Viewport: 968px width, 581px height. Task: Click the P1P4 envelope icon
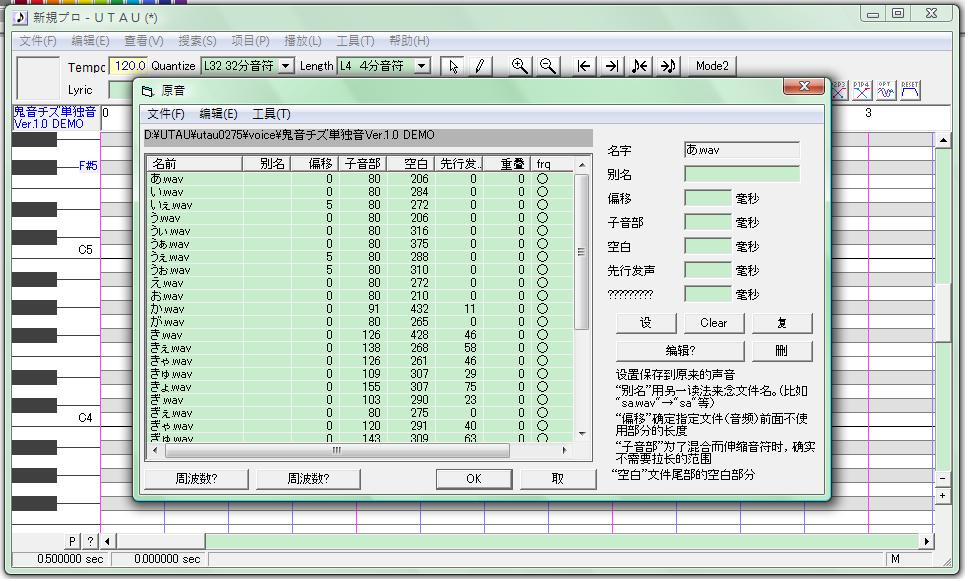pos(862,90)
